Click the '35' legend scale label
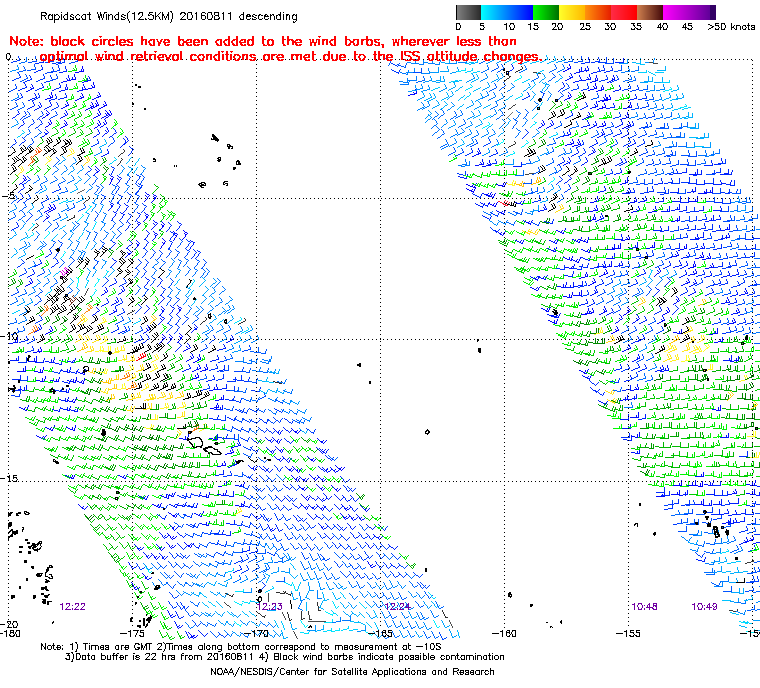Viewport: 760px width, 688px height. pyautogui.click(x=636, y=27)
